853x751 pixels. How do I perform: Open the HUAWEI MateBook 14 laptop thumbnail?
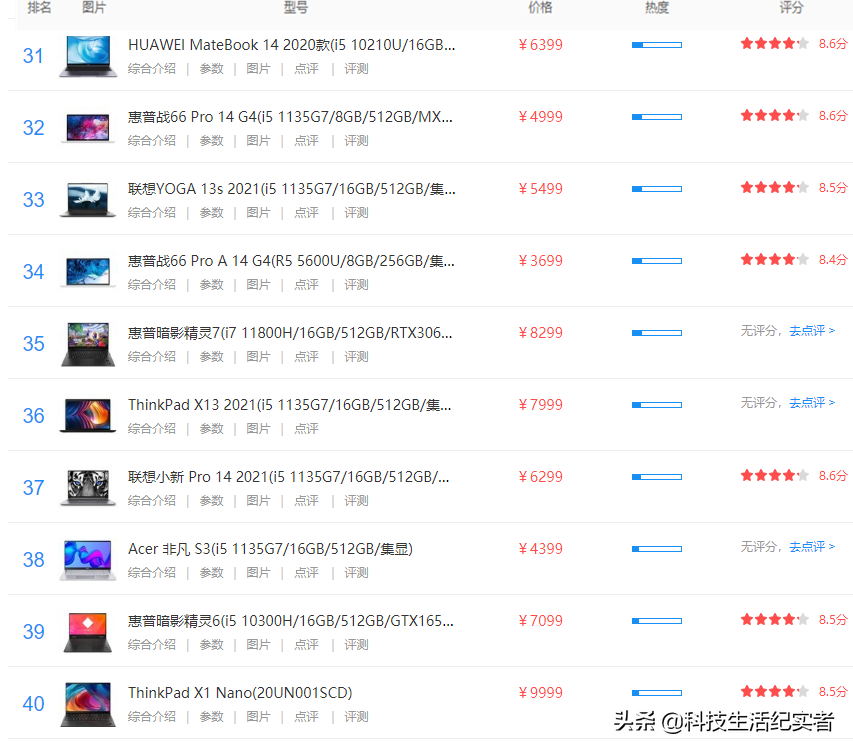click(88, 56)
